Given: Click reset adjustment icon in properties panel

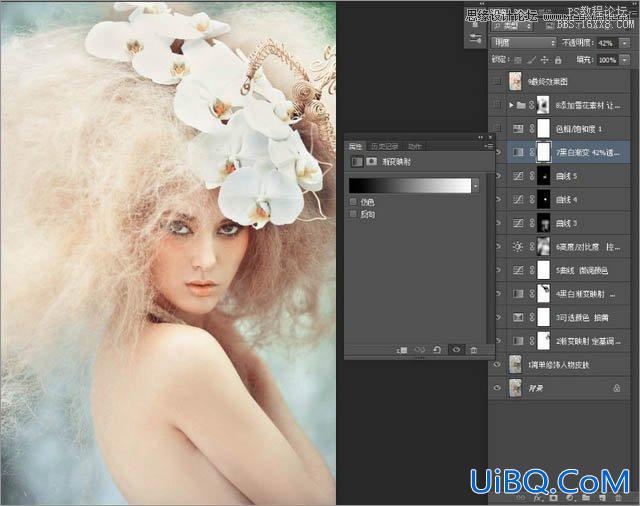Looking at the screenshot, I should click(x=437, y=350).
